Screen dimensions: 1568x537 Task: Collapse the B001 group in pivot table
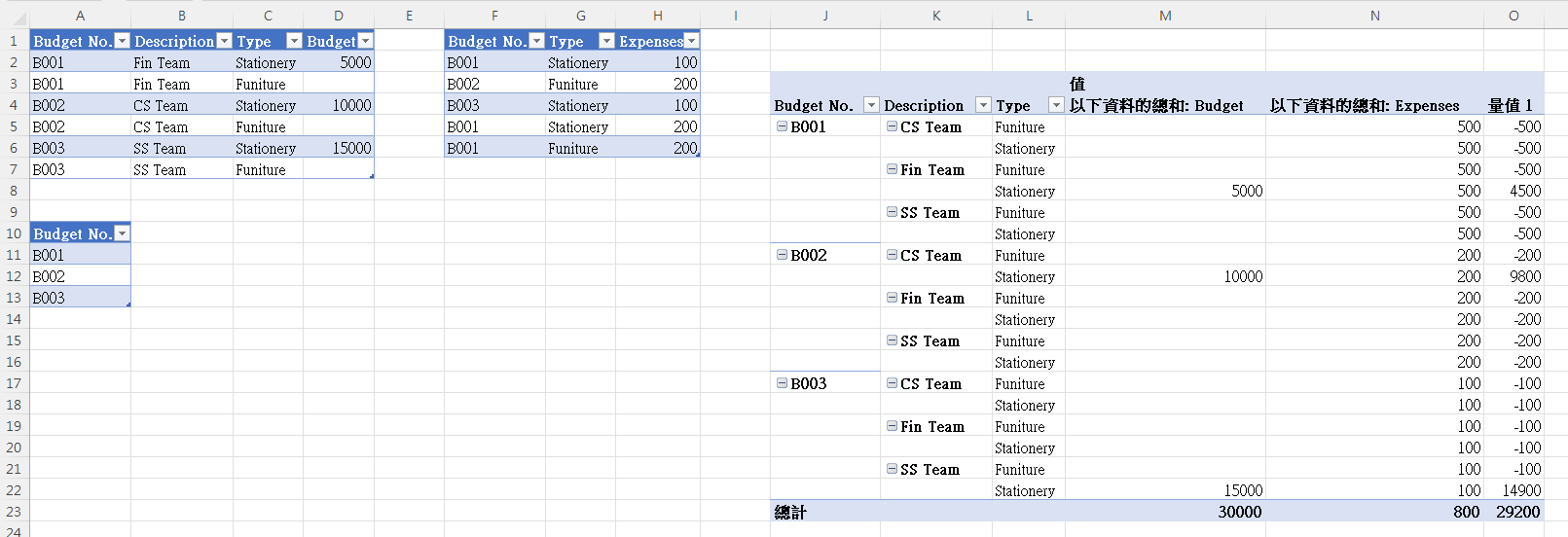click(782, 126)
